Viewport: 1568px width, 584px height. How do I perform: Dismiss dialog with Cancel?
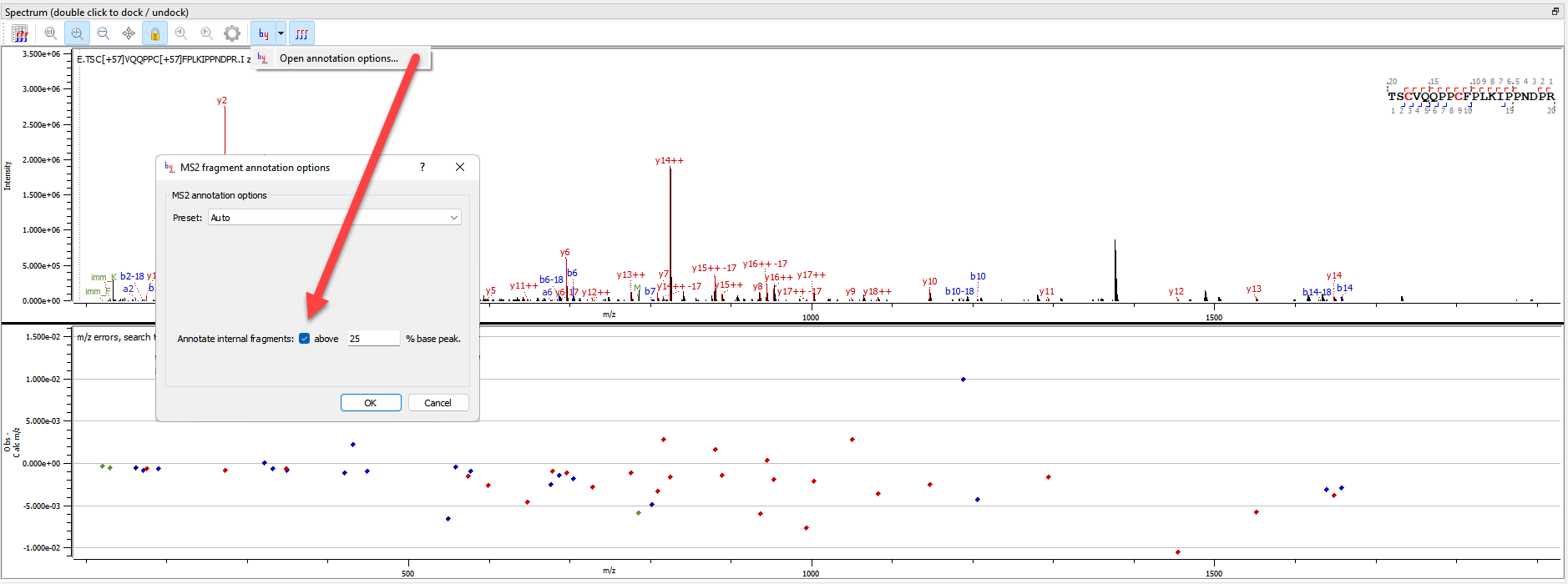tap(438, 403)
